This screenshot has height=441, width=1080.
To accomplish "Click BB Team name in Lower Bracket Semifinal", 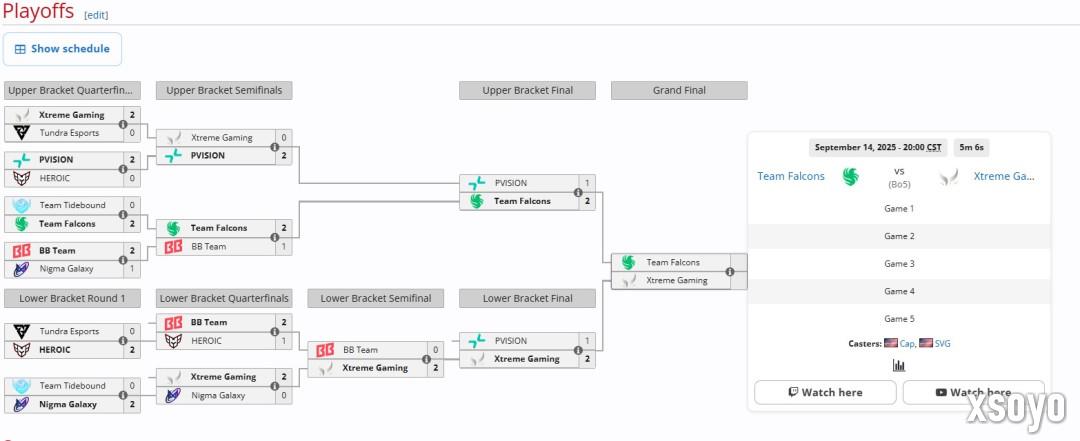I will click(x=360, y=350).
